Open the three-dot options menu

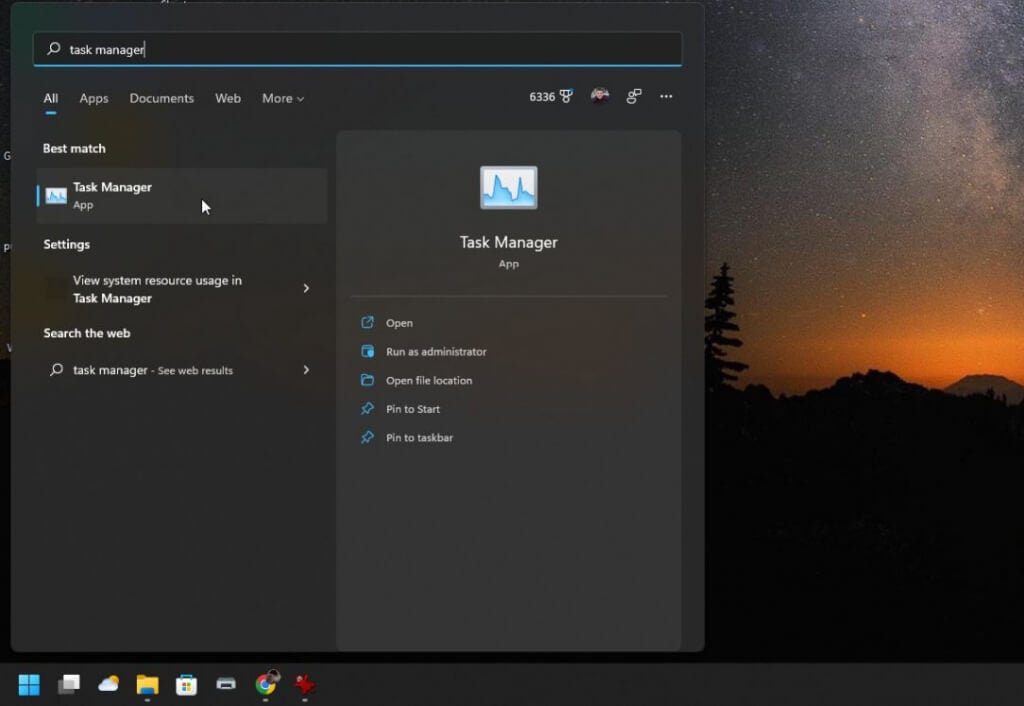[x=666, y=97]
